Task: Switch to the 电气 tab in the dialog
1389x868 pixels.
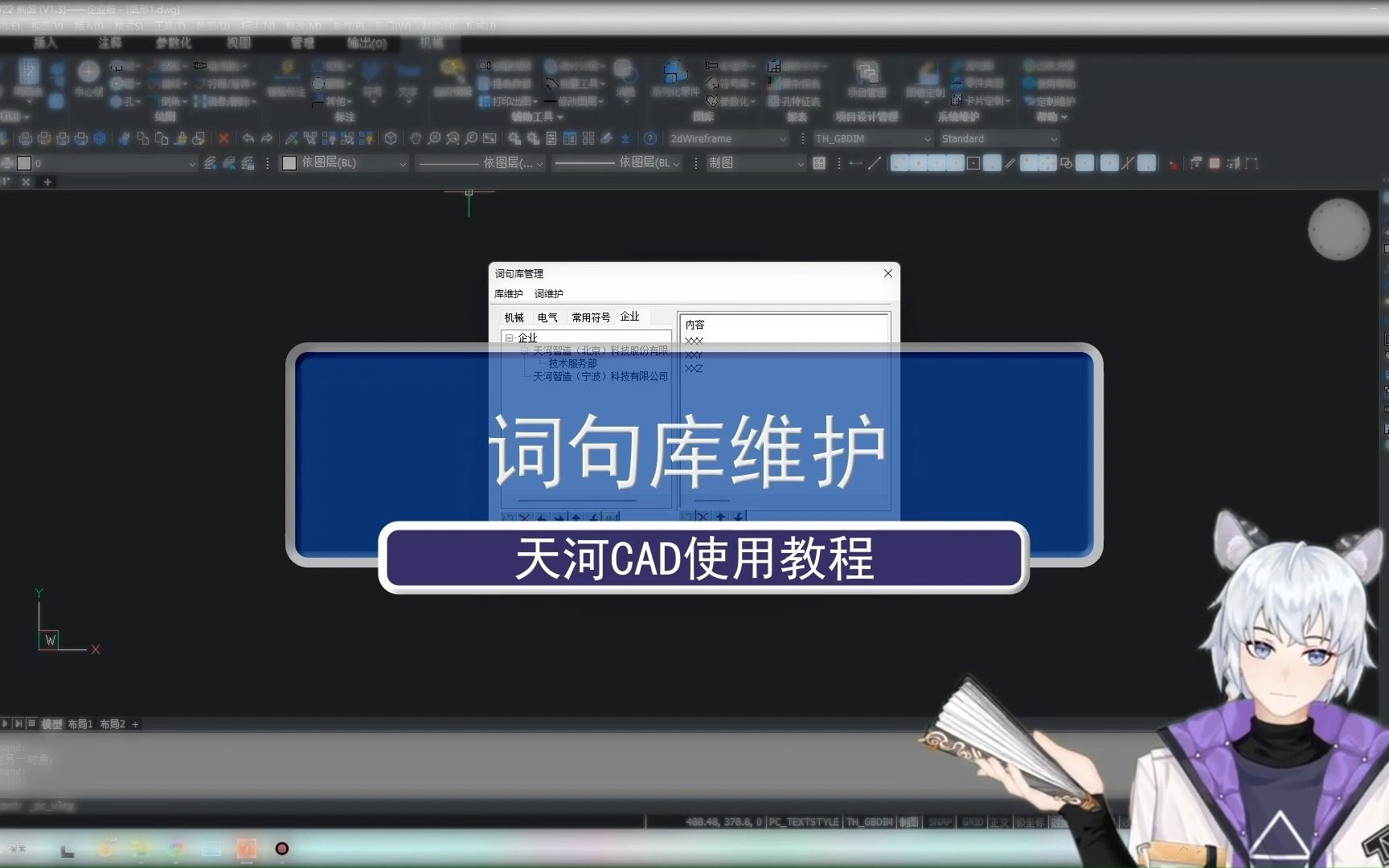Action: pos(547,317)
